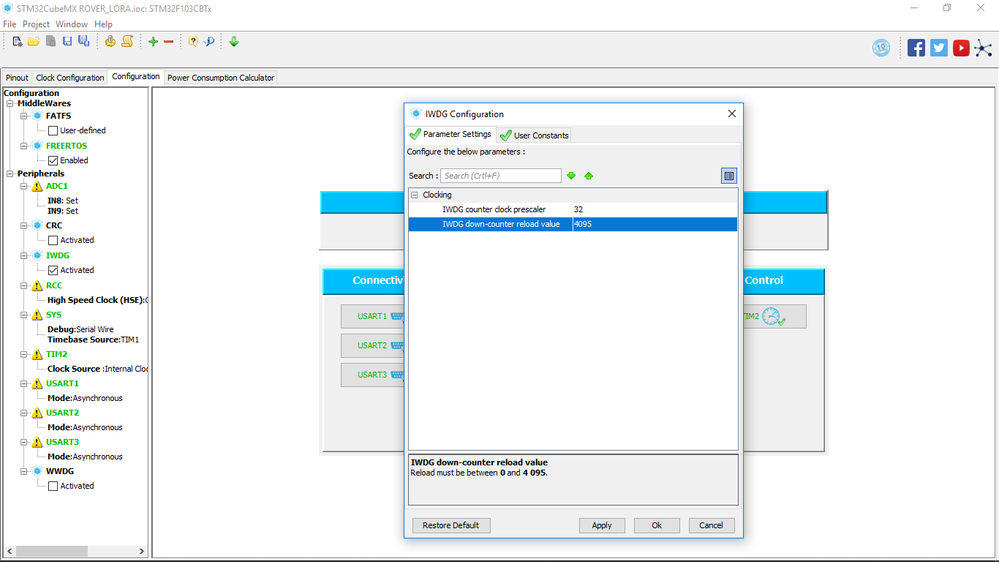The height and width of the screenshot is (562, 999).
Task: Collapse the USART1 tree node
Action: [x=24, y=384]
